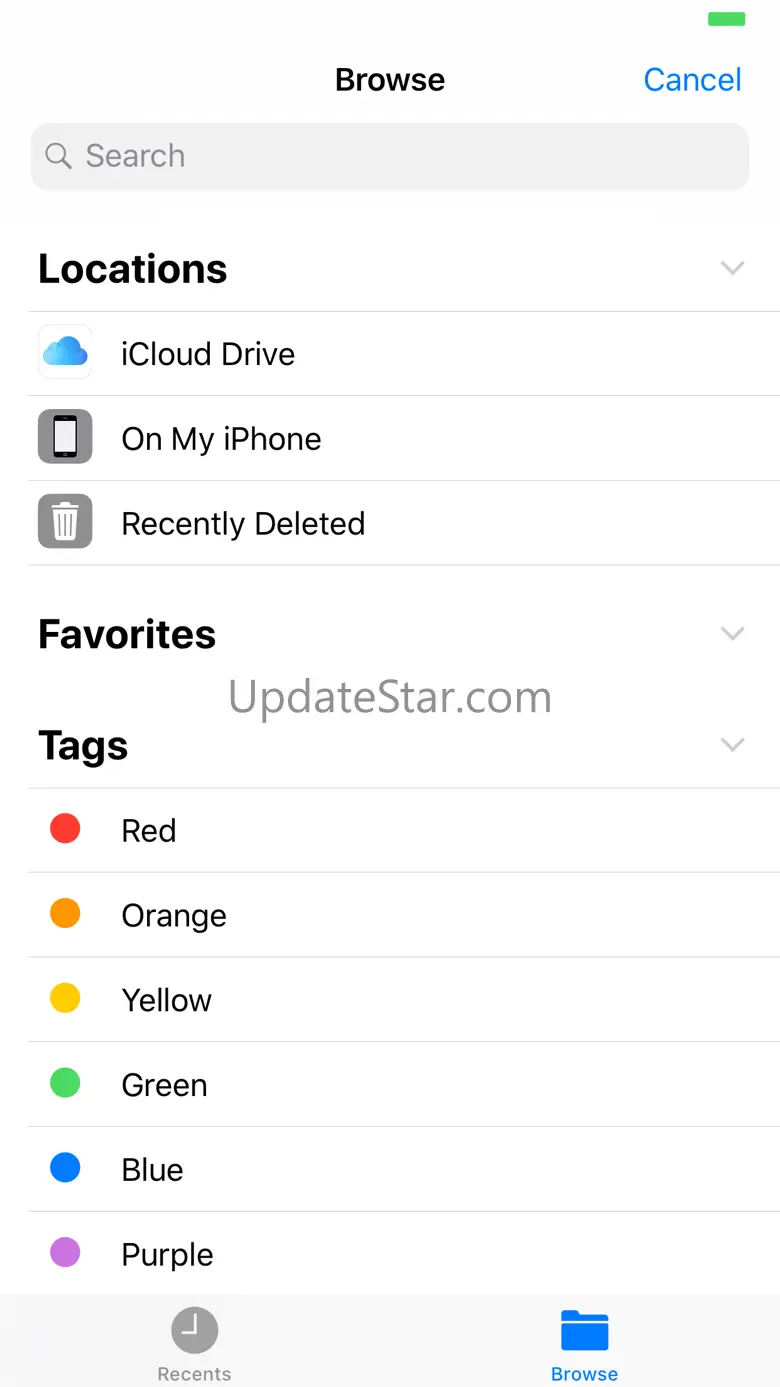
Task: Focus the Search field
Action: [390, 156]
